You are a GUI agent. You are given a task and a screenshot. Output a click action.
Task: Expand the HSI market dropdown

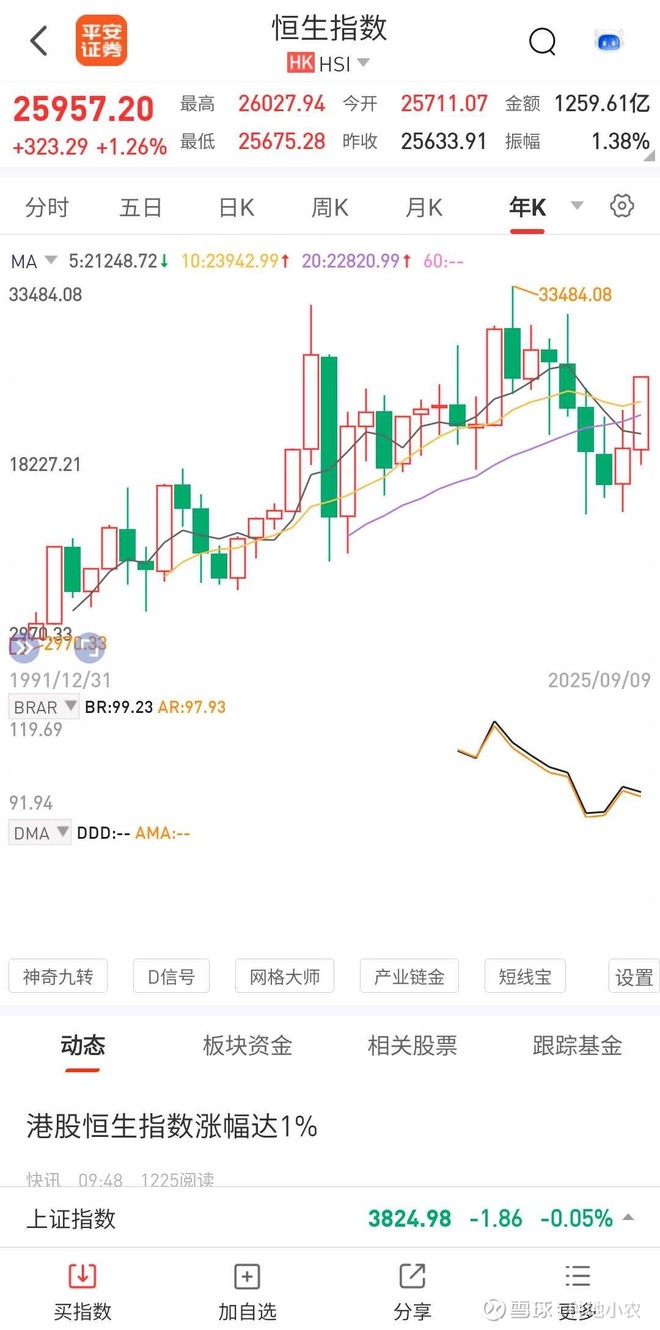point(363,63)
